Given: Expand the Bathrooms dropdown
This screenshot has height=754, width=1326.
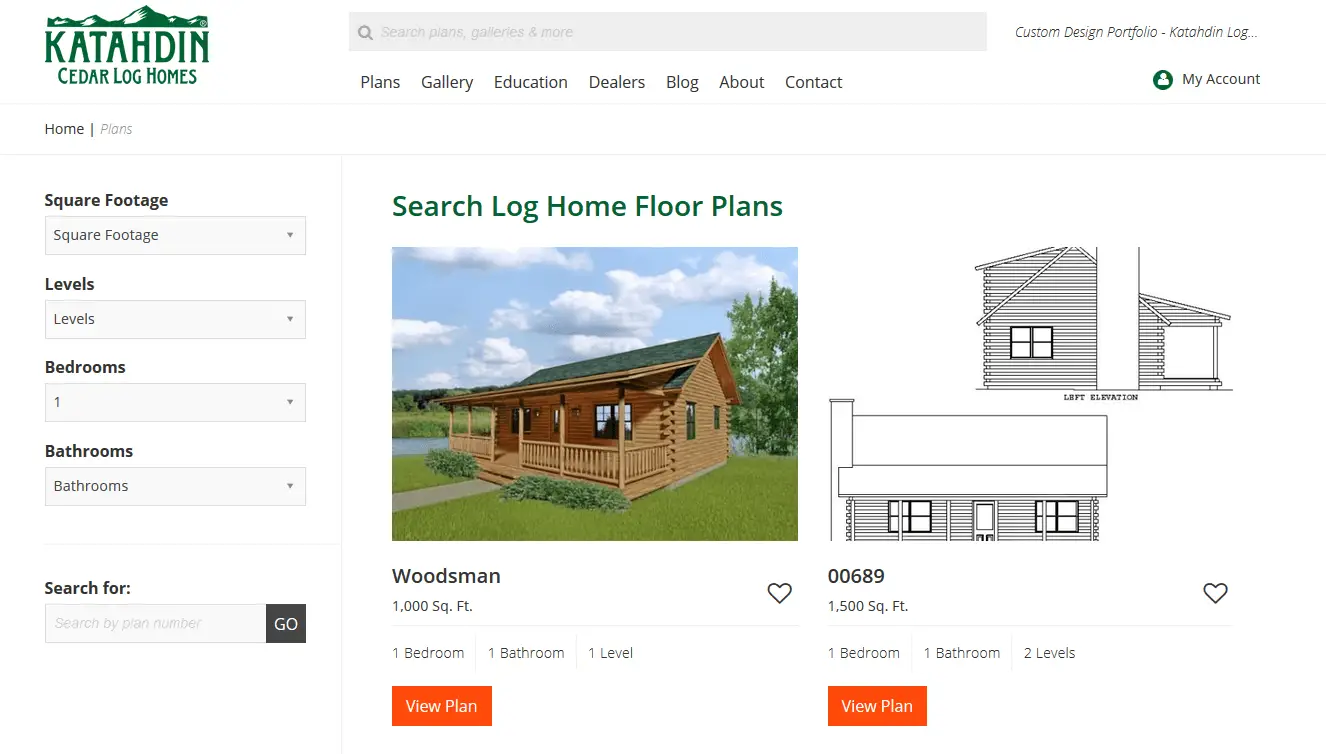Looking at the screenshot, I should coord(175,486).
